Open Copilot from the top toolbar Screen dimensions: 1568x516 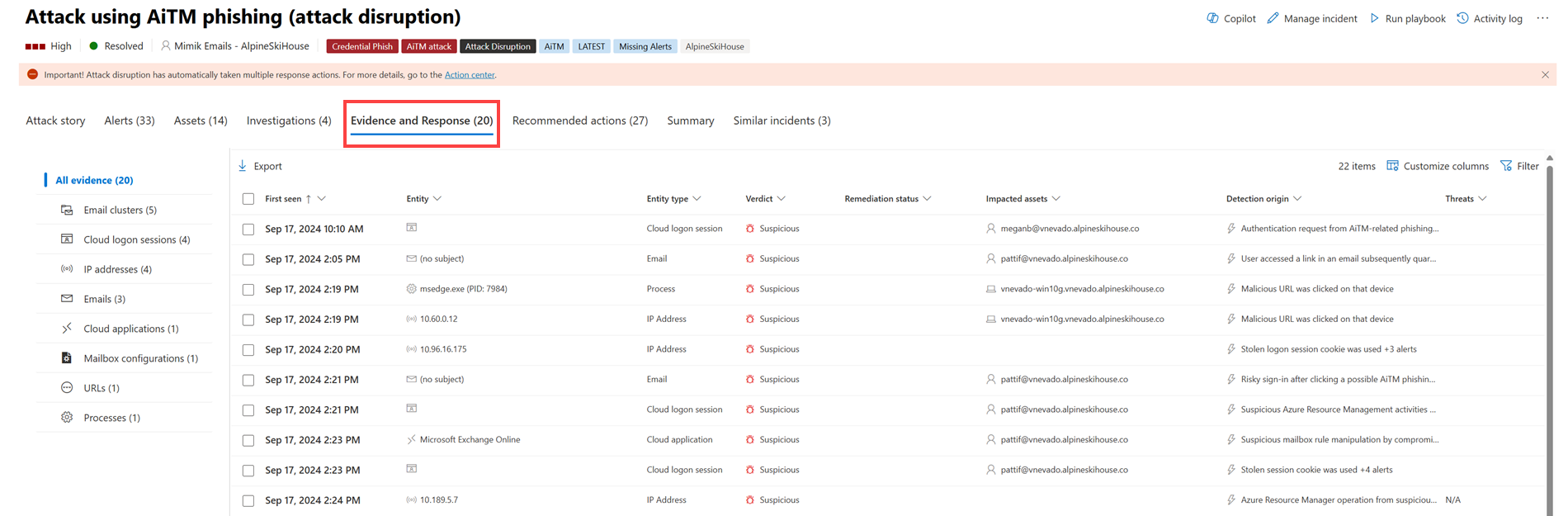1212,18
